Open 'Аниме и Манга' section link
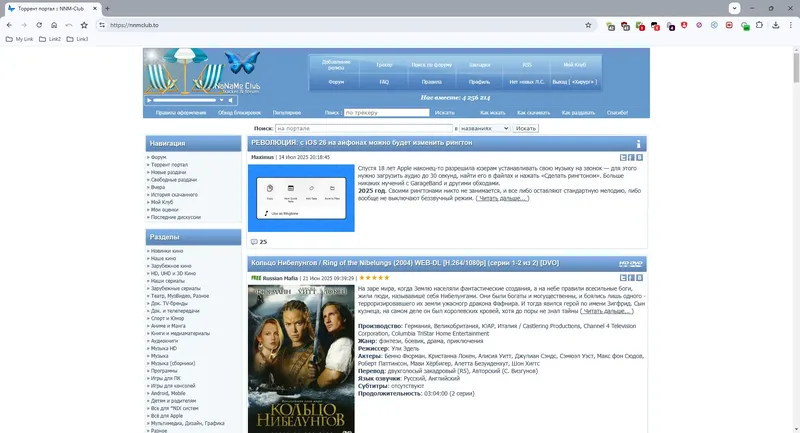The width and height of the screenshot is (800, 433). (x=168, y=326)
